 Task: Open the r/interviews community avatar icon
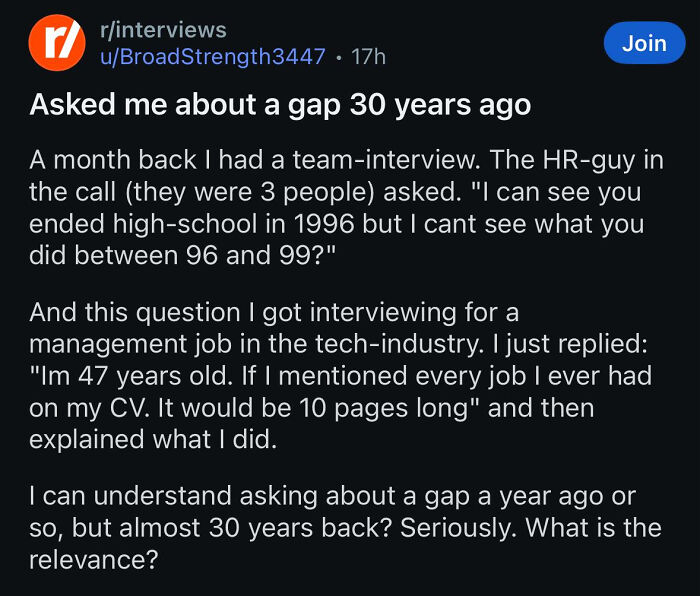click(57, 44)
